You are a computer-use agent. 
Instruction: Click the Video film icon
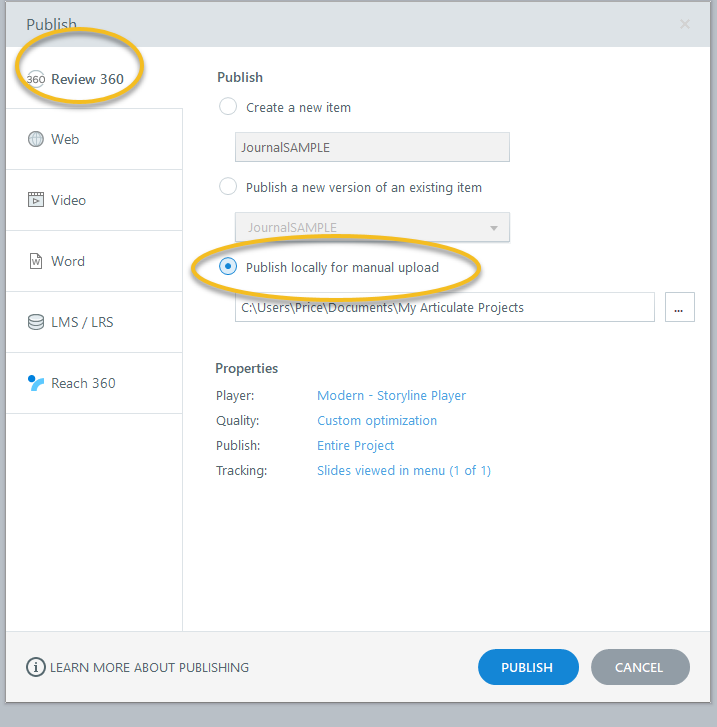(x=36, y=200)
